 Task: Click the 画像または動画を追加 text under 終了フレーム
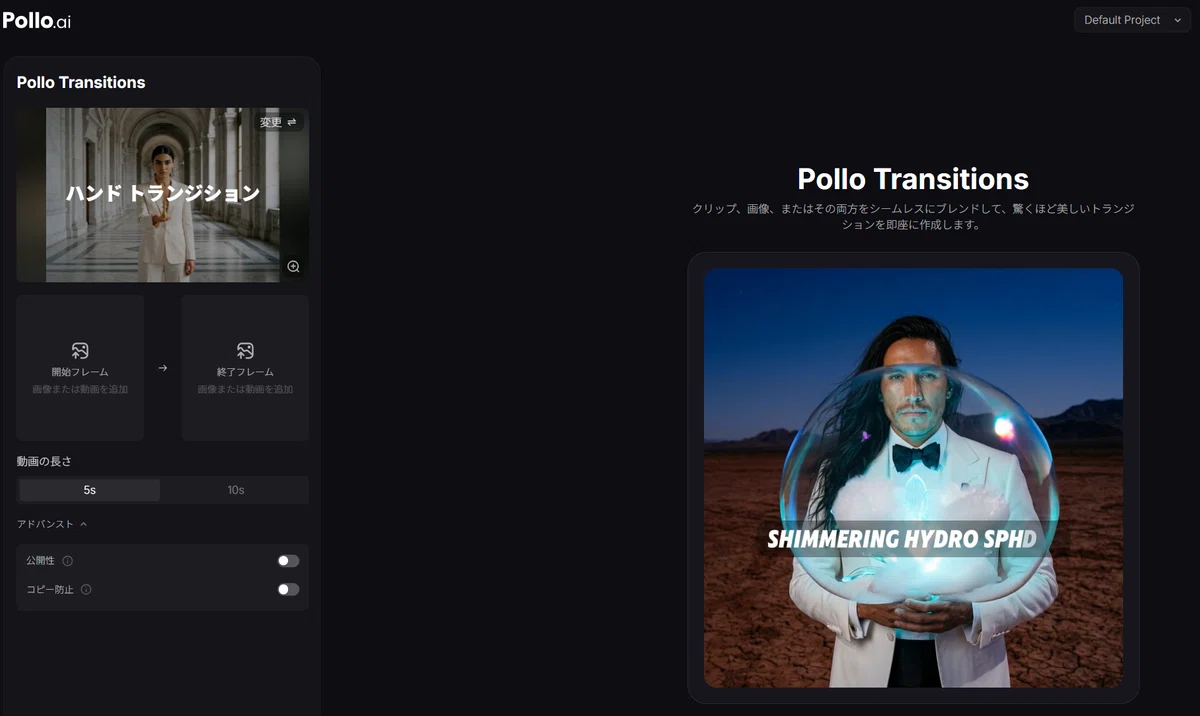pyautogui.click(x=245, y=389)
